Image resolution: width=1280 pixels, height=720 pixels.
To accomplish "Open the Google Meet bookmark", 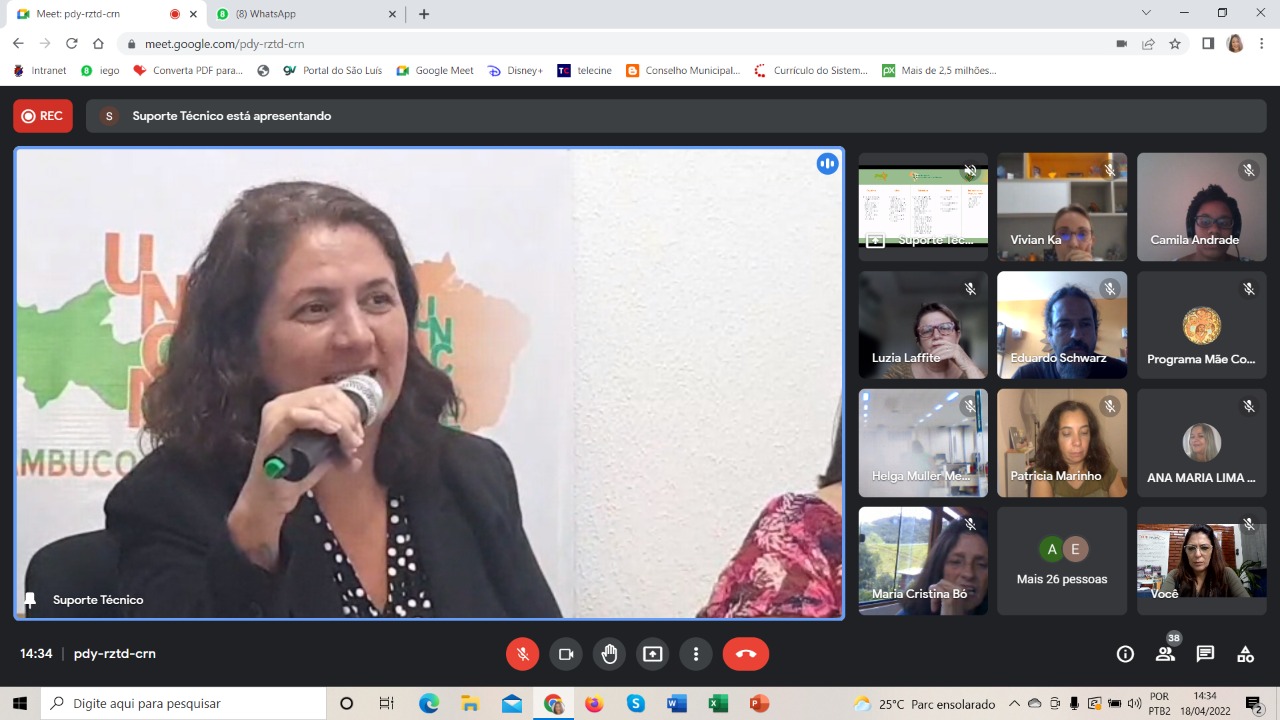I will pyautogui.click(x=435, y=71).
